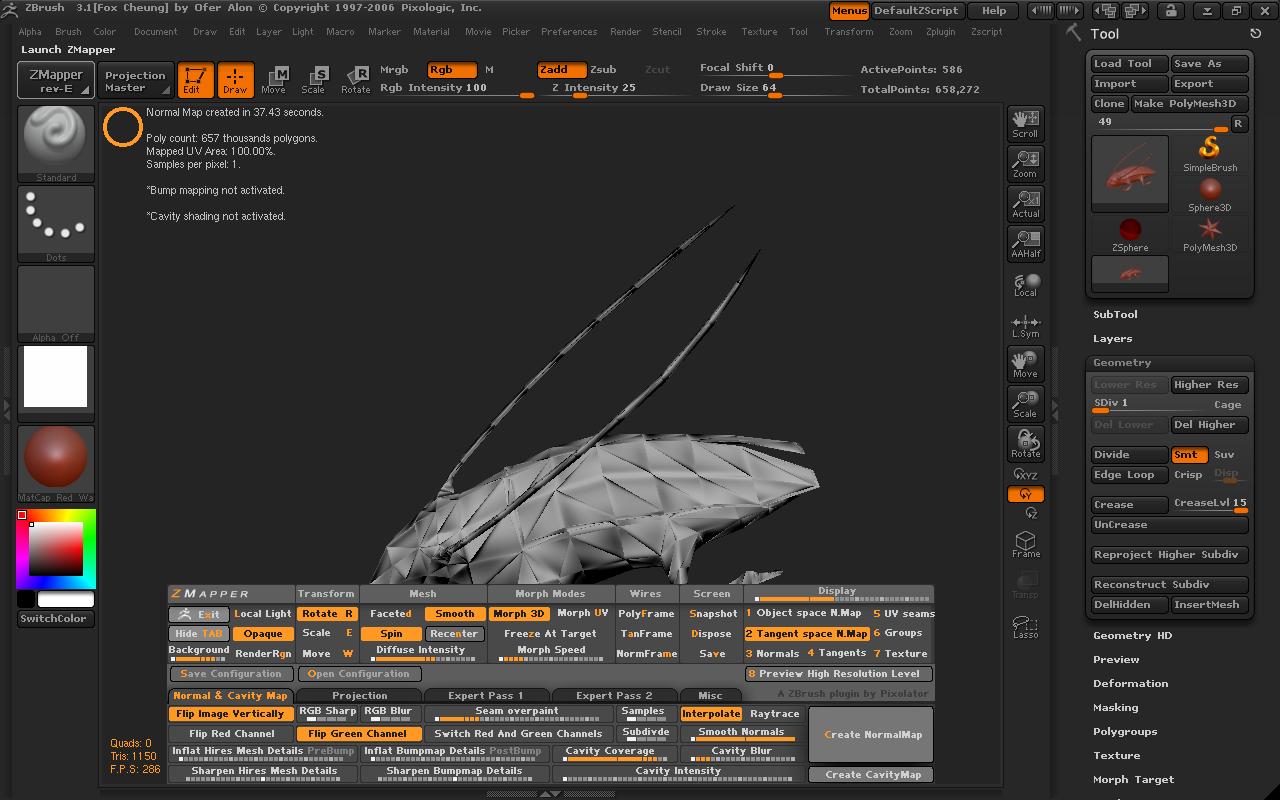Viewport: 1280px width, 800px height.
Task: Select the Rotate transform icon in top shelf
Action: (355, 80)
